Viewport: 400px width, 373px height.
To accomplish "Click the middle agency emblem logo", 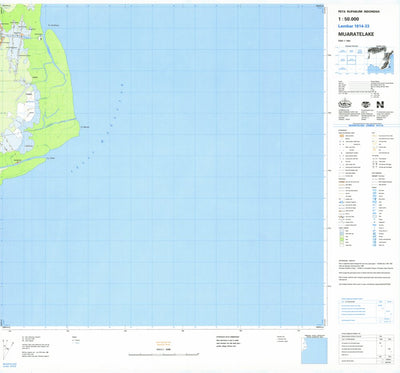I will [x=366, y=105].
